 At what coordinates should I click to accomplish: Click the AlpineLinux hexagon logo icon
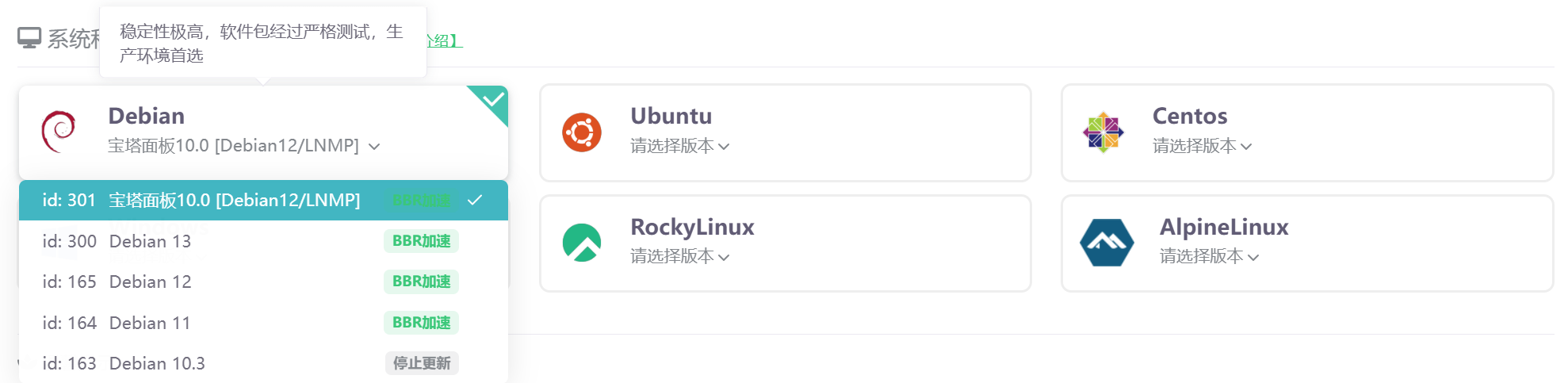tap(1107, 243)
